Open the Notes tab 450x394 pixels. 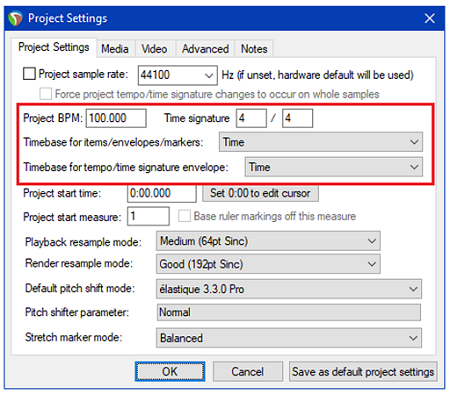click(254, 49)
